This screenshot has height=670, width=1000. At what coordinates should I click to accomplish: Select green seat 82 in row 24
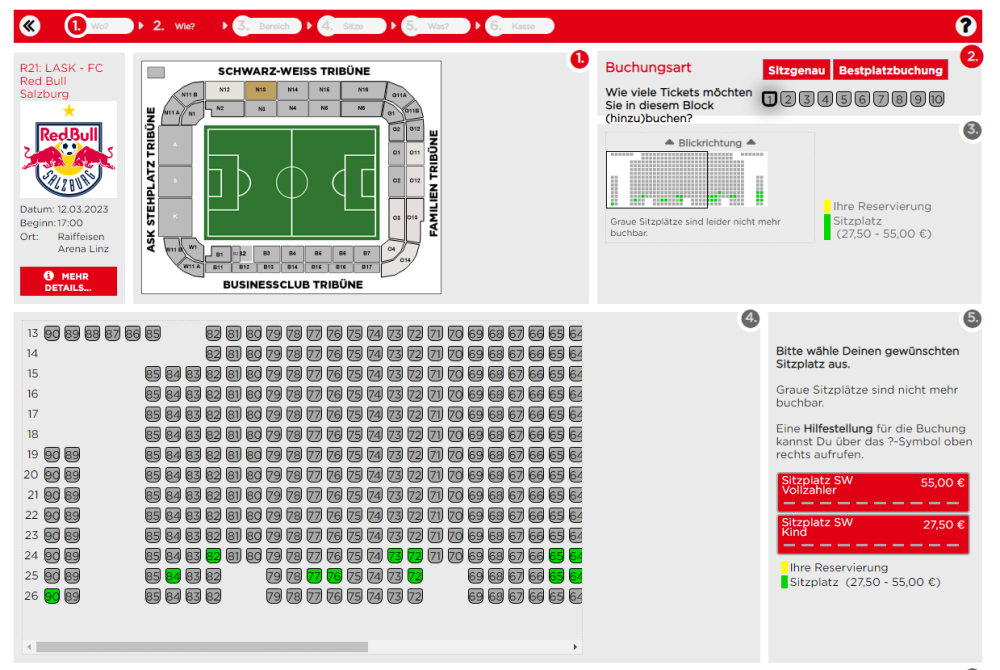tap(213, 555)
